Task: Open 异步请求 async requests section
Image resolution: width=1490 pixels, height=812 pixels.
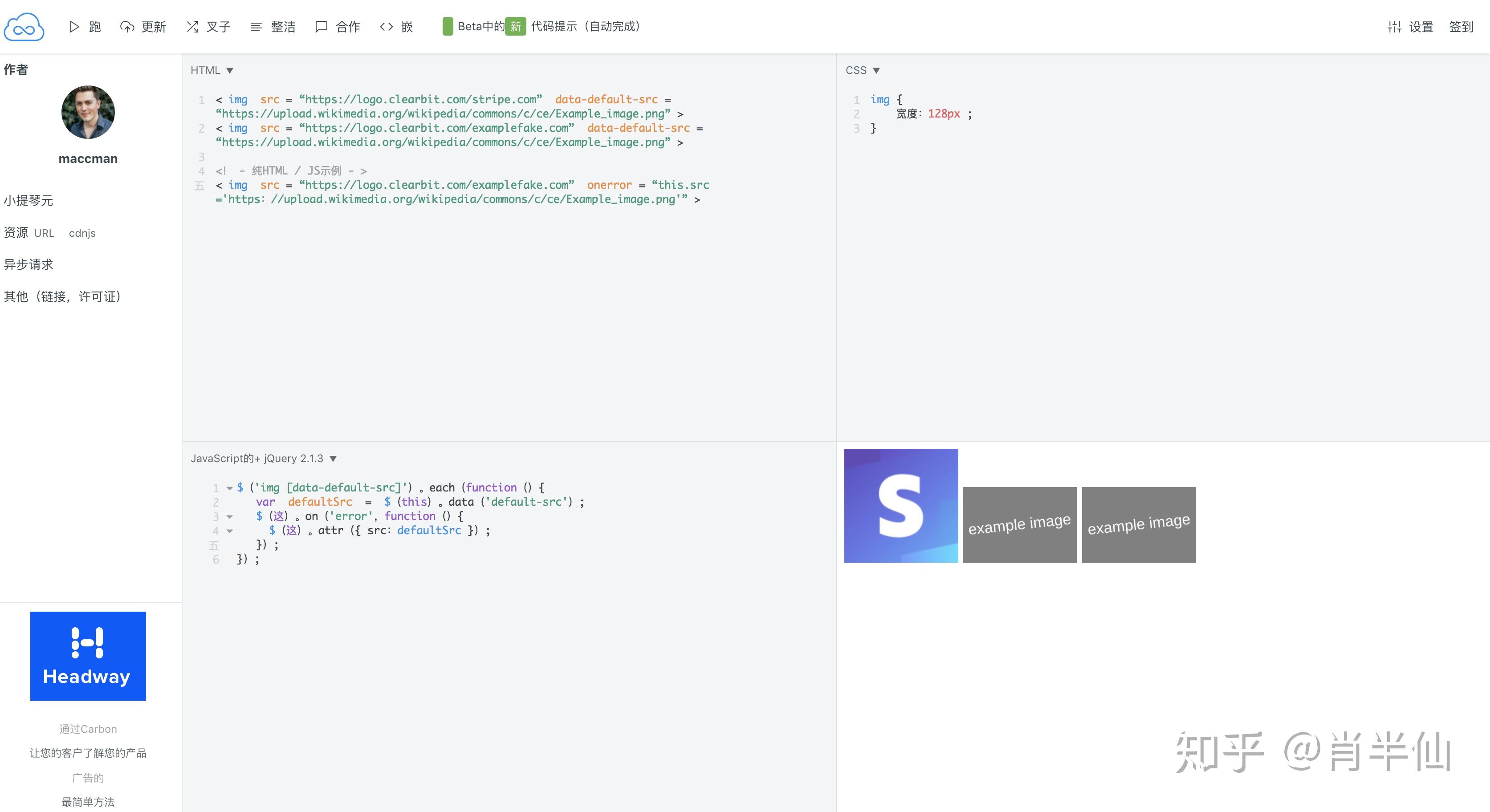Action: 28,264
